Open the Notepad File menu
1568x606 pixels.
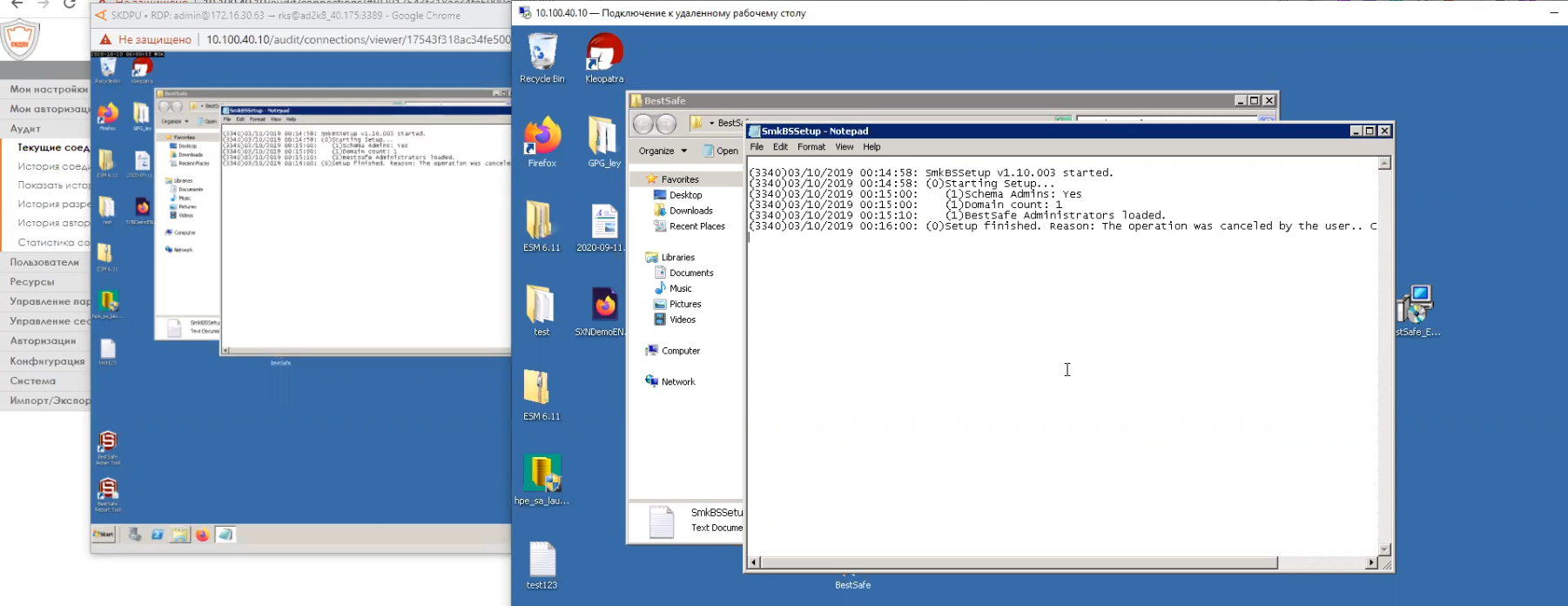pyautogui.click(x=757, y=147)
